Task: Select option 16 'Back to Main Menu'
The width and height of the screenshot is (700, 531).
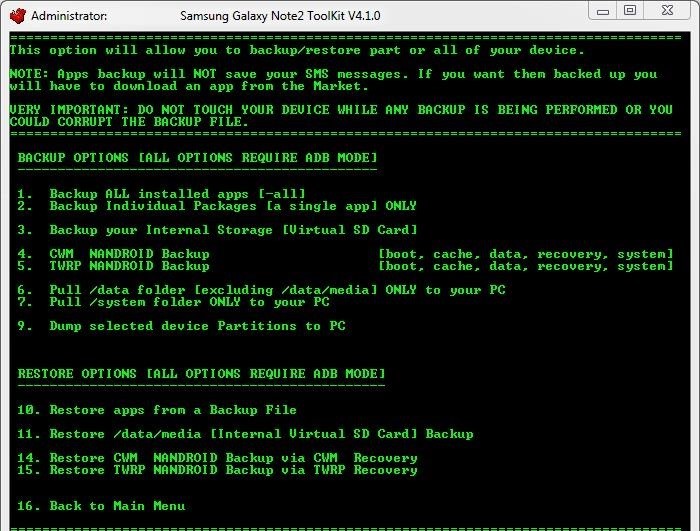Action: click(x=101, y=506)
